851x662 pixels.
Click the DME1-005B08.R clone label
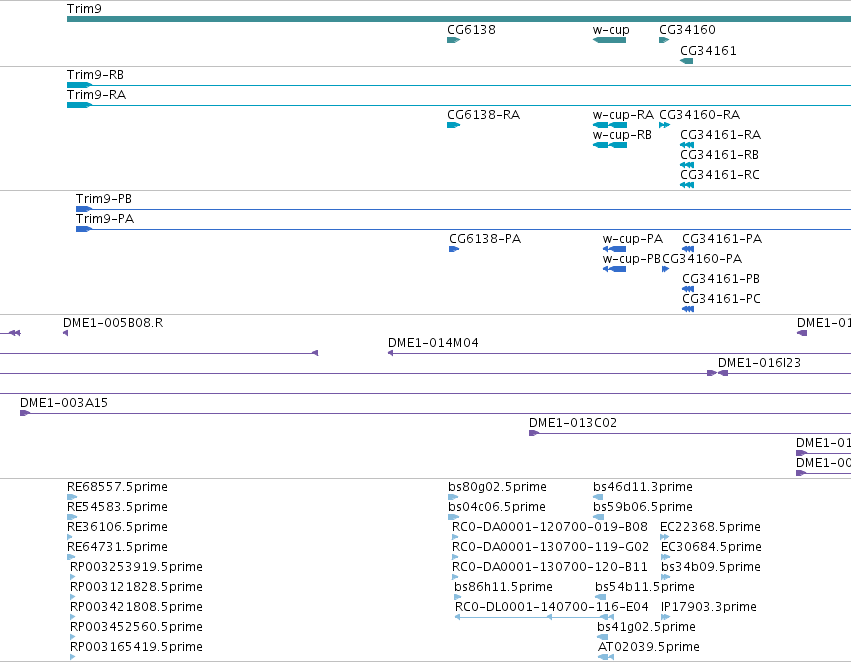[113, 323]
